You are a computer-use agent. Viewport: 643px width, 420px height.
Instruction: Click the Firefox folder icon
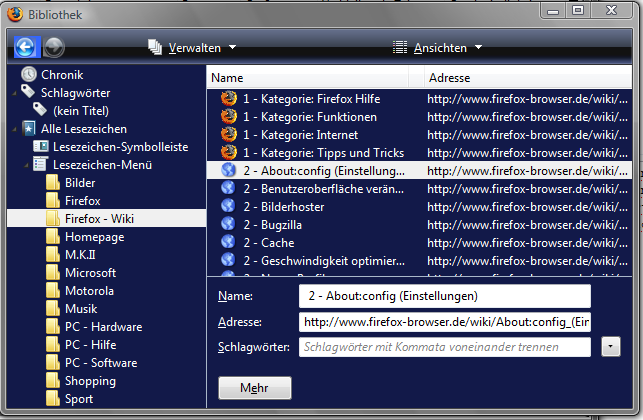pos(52,201)
